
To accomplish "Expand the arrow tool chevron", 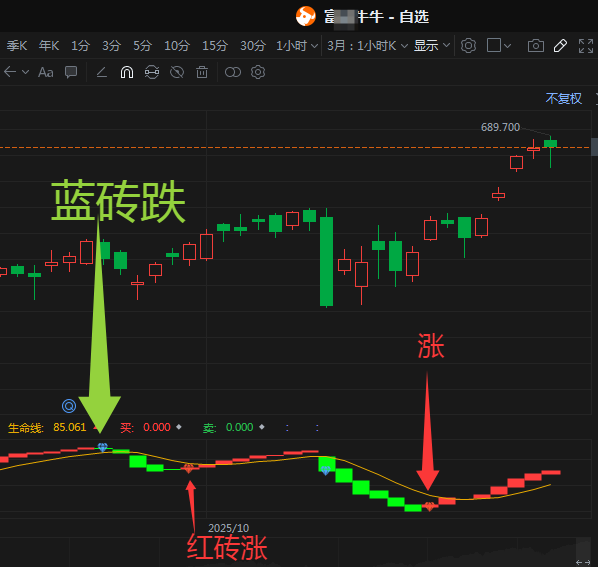I will 26,72.
